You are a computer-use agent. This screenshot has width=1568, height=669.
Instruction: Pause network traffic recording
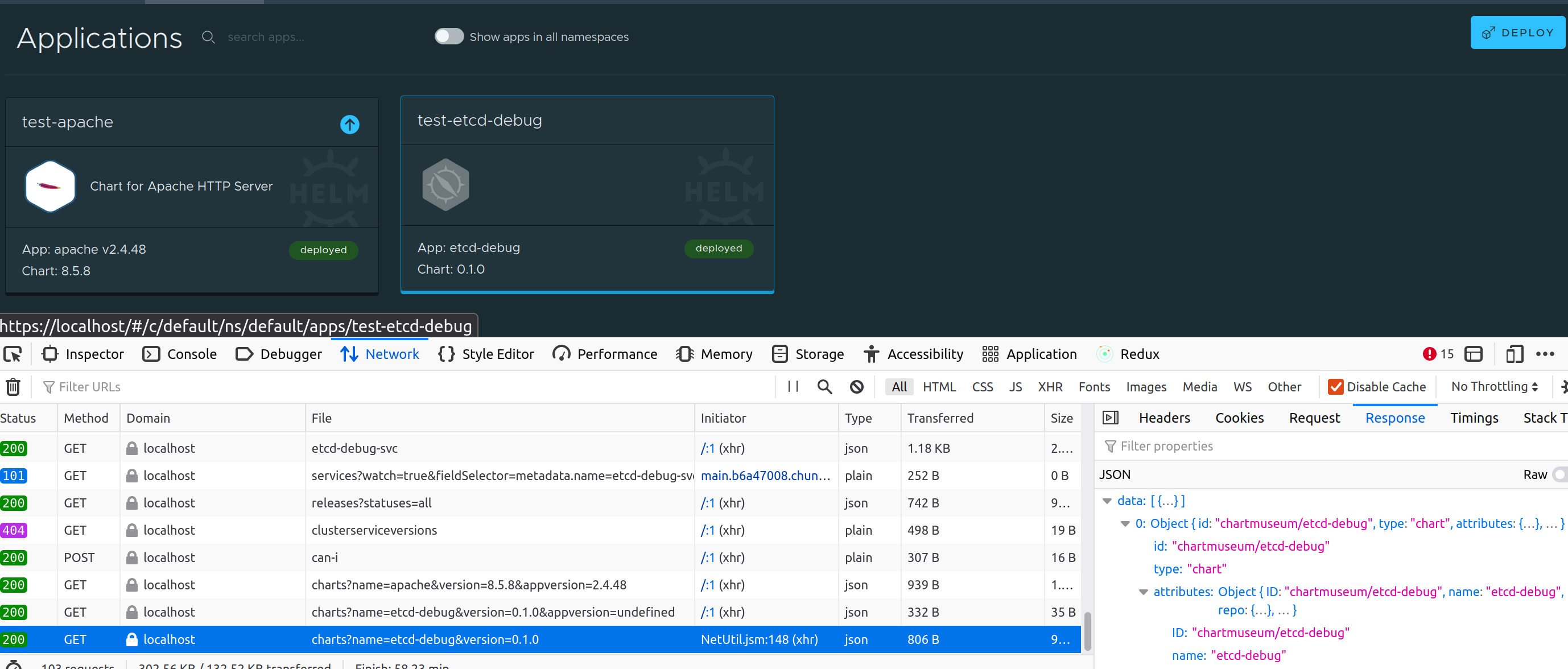[792, 386]
